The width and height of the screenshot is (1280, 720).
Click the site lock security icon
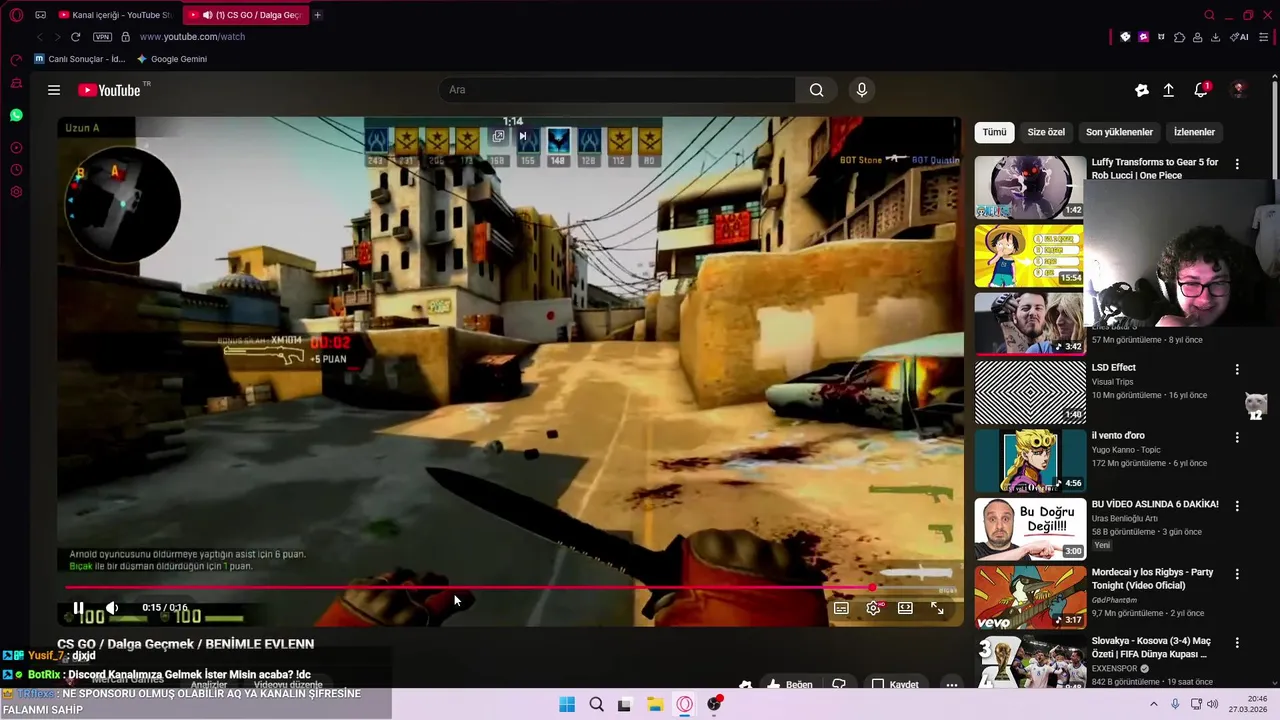125,37
